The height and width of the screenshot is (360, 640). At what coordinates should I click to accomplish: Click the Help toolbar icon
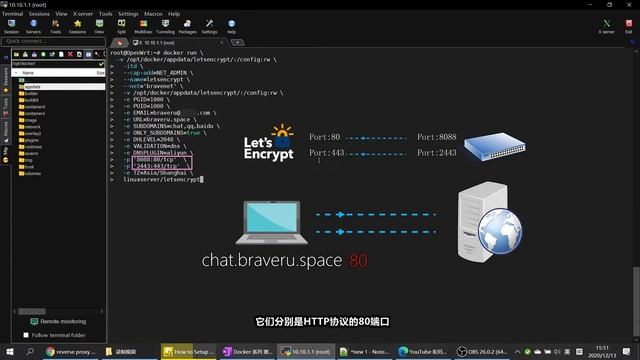tap(231, 27)
